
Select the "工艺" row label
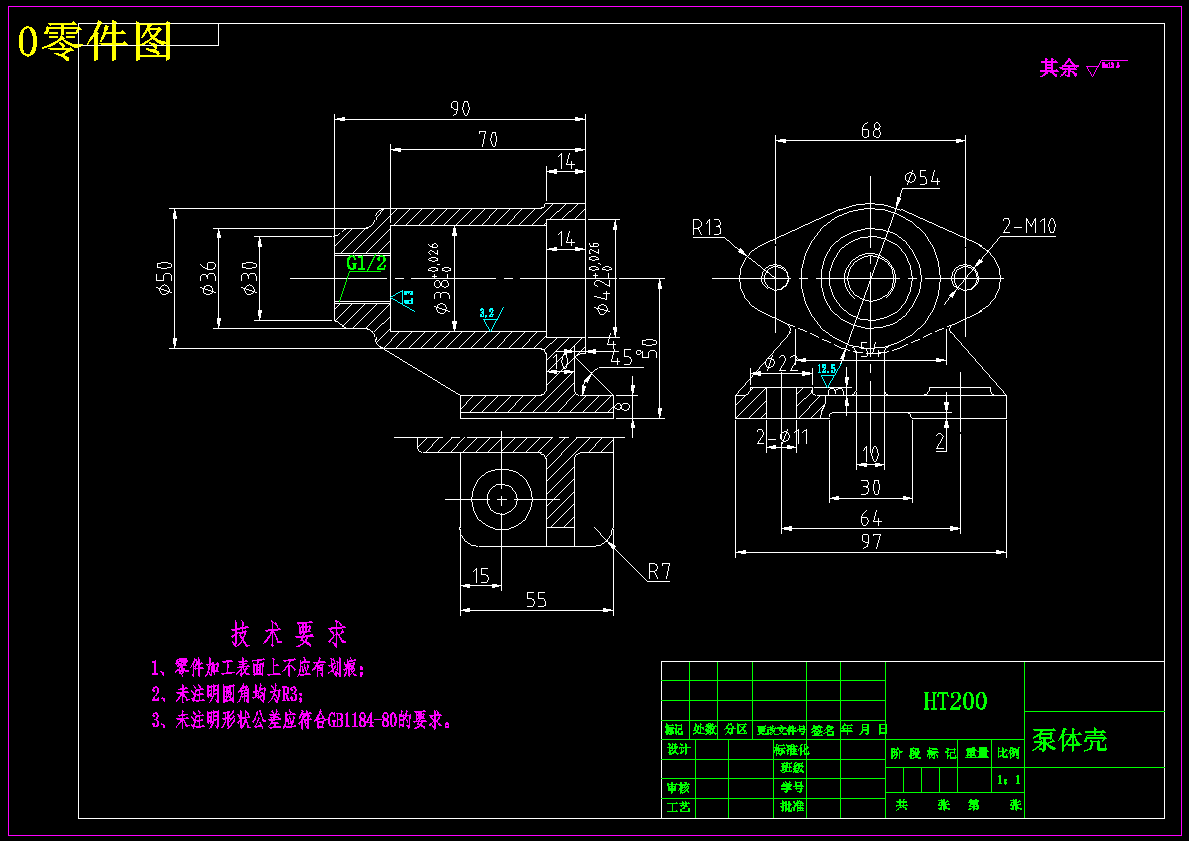pos(678,807)
